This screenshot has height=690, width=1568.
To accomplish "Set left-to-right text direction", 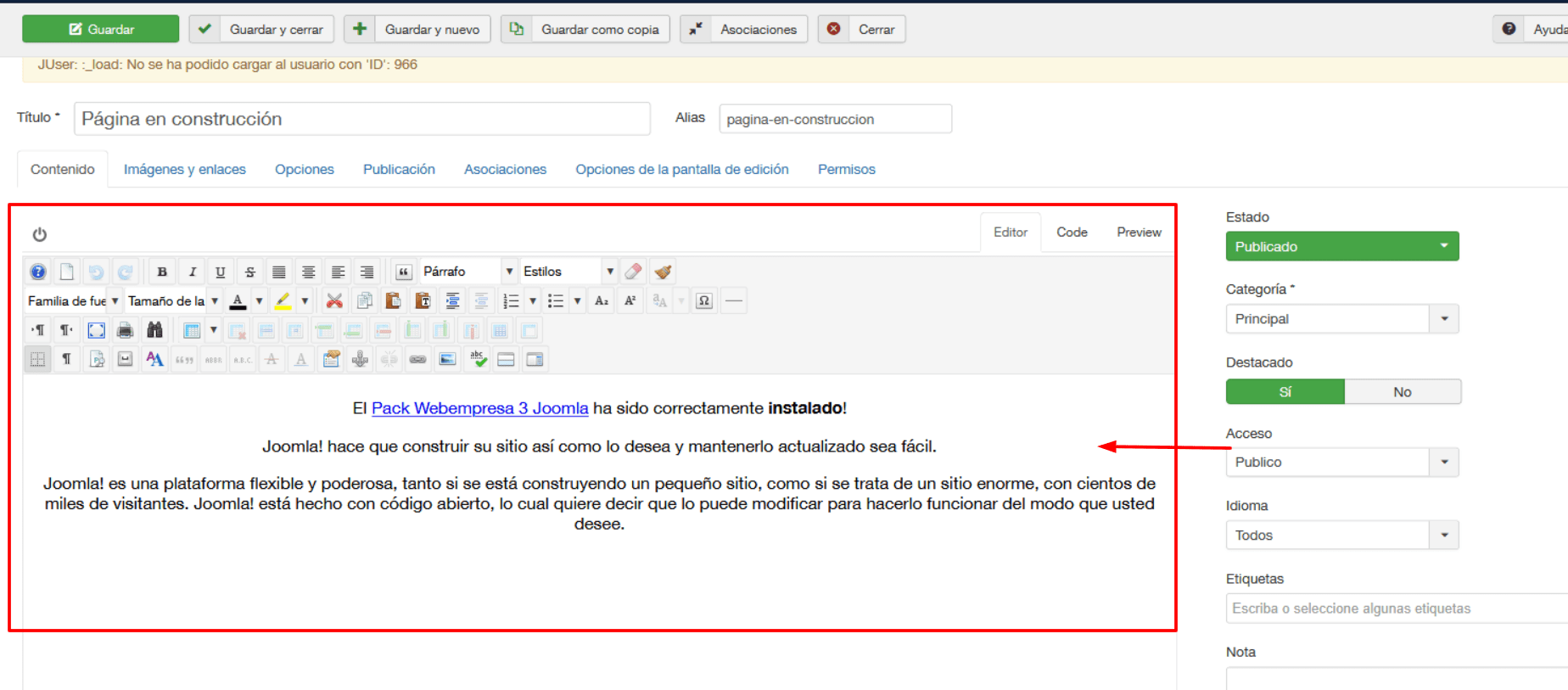I will pyautogui.click(x=38, y=330).
